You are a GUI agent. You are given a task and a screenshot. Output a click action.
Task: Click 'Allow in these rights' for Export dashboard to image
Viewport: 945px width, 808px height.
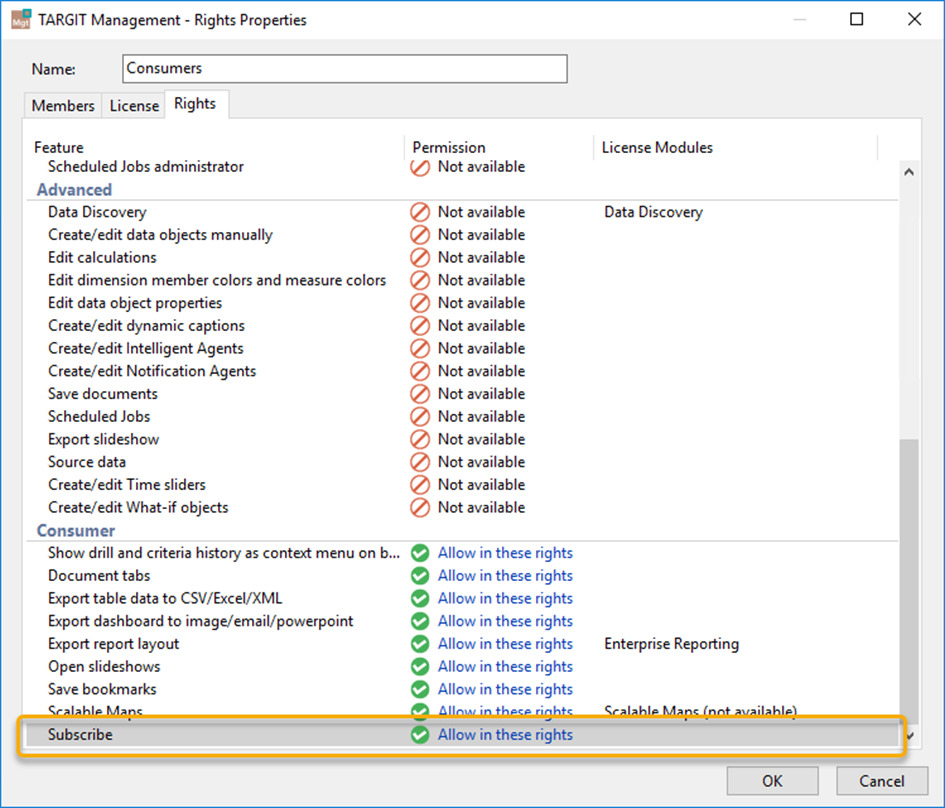(505, 621)
